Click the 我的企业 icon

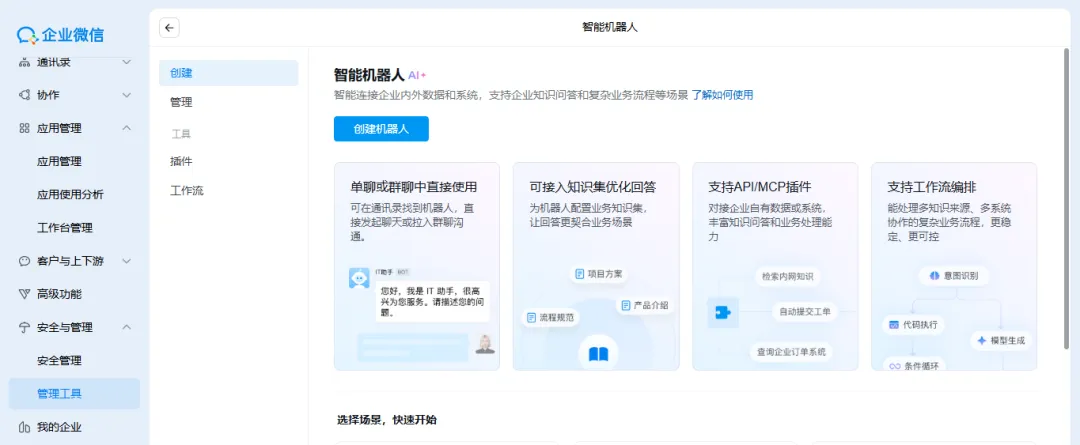(x=24, y=427)
